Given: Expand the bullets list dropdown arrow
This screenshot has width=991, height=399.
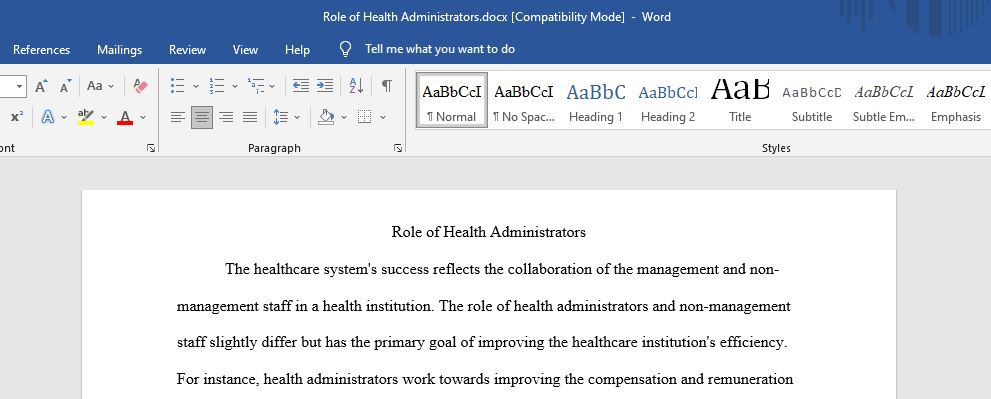Looking at the screenshot, I should pyautogui.click(x=195, y=86).
